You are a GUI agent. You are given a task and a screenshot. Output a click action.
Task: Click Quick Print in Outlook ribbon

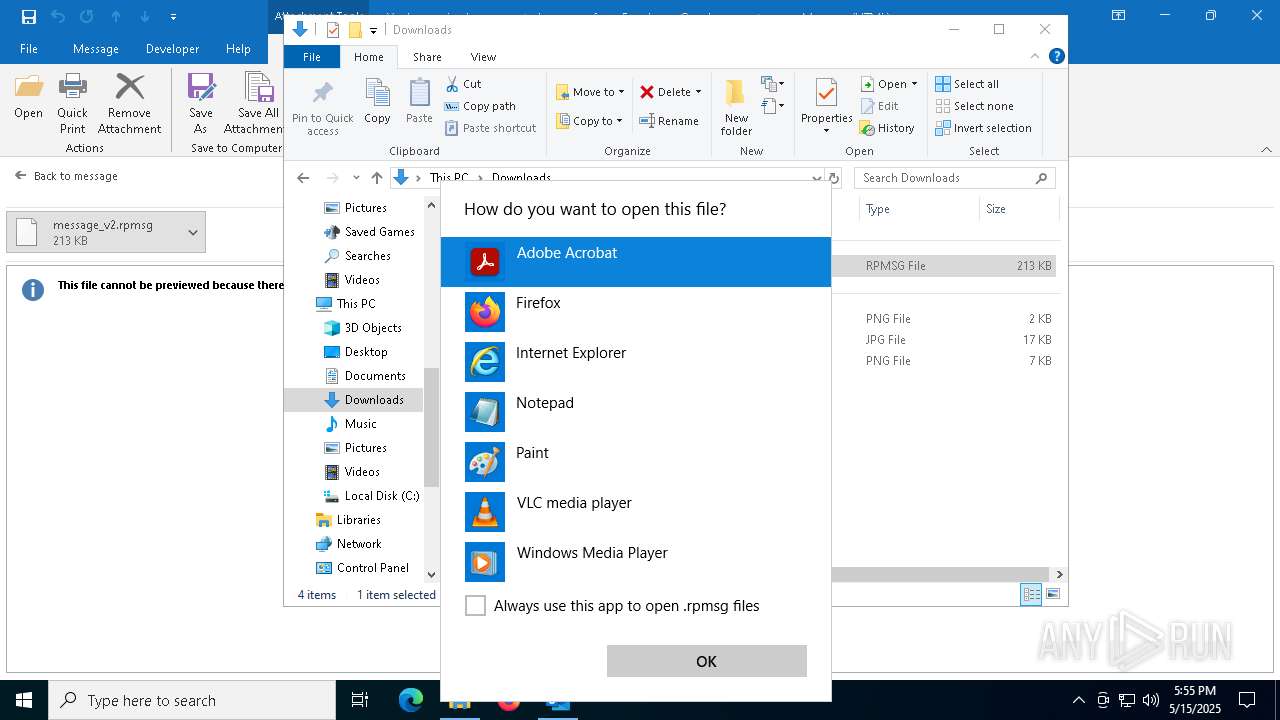tap(72, 104)
